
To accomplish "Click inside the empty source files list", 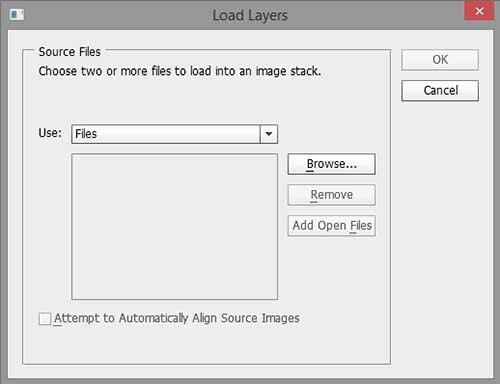I will pos(174,227).
